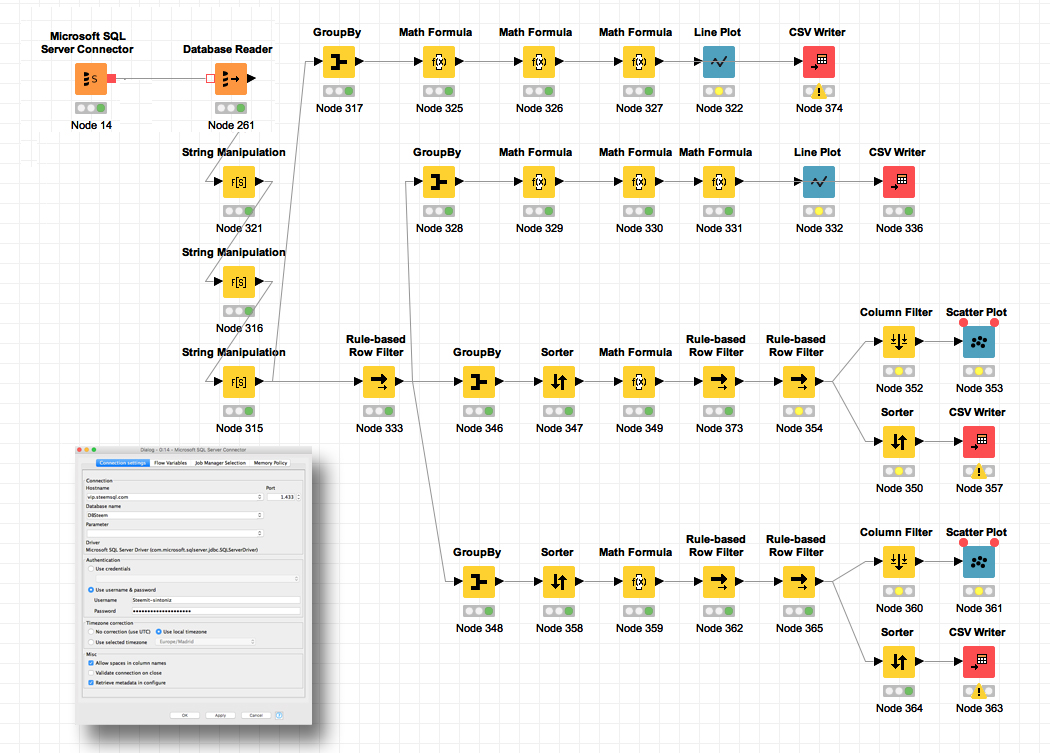Select GroupBy node 328

pos(439,182)
